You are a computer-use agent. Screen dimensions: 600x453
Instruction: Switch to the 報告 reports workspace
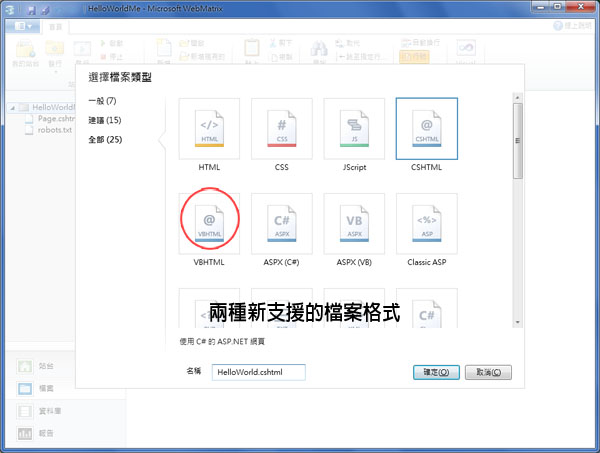click(36, 433)
